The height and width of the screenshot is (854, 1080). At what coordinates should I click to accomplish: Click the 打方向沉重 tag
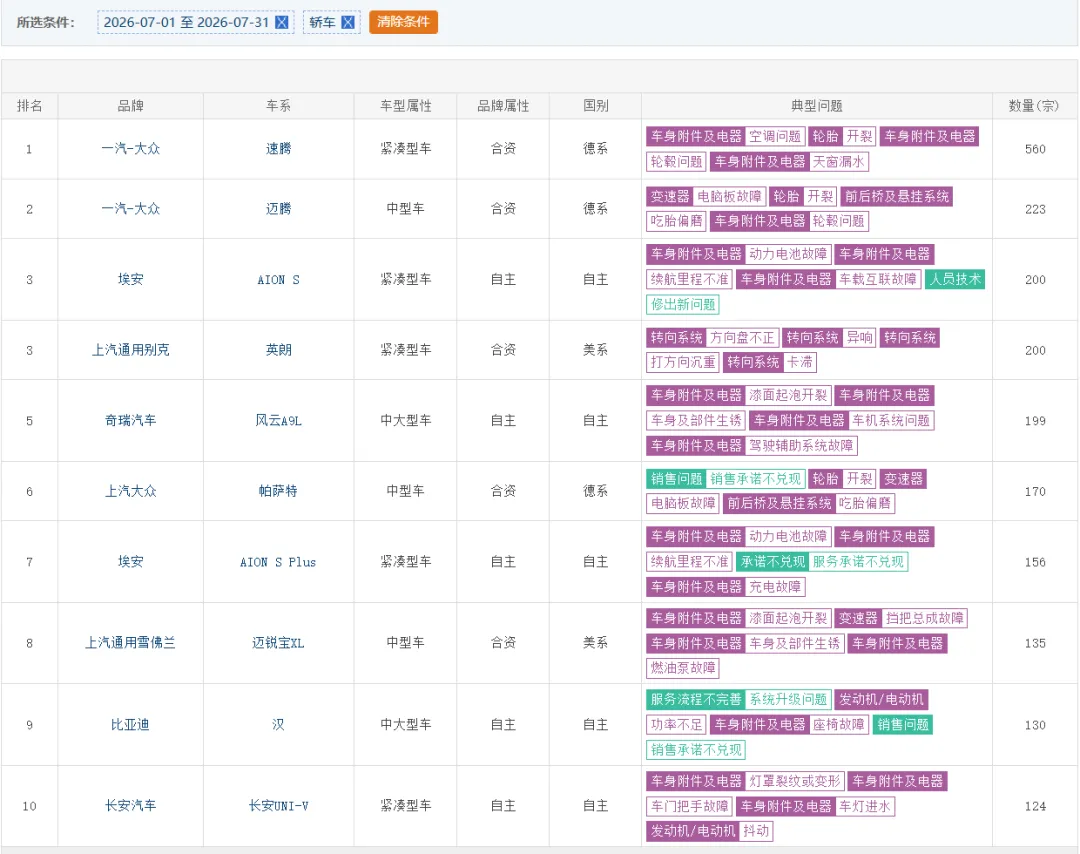683,362
